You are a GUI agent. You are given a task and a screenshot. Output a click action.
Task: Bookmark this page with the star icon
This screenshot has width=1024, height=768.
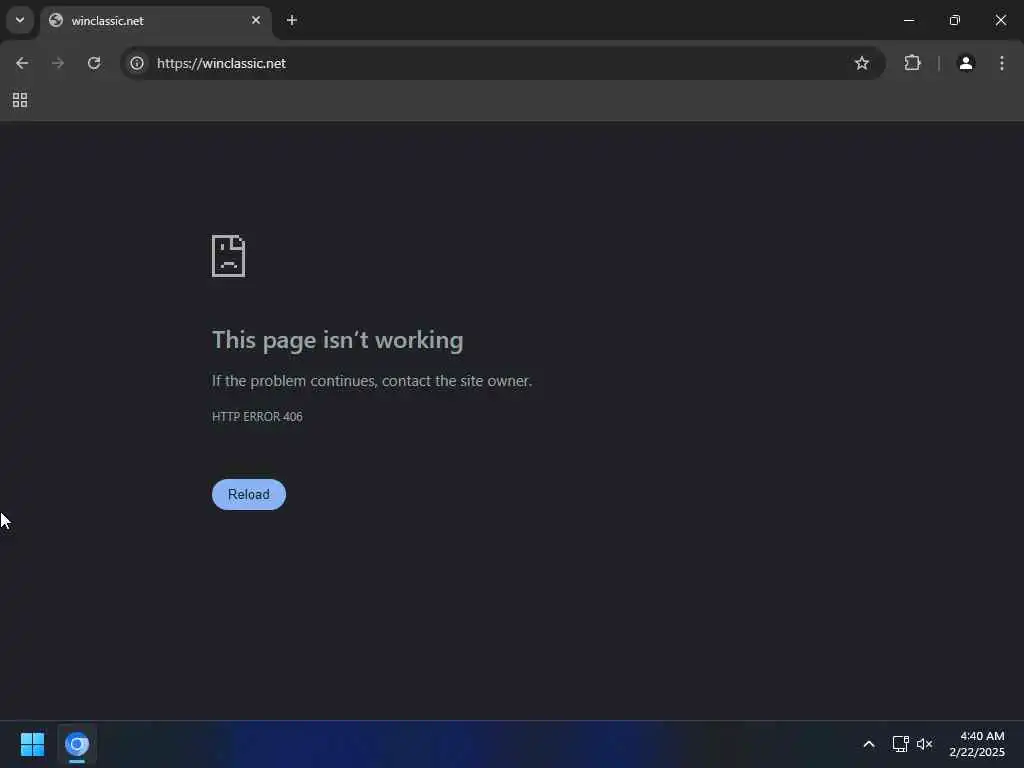tap(862, 63)
